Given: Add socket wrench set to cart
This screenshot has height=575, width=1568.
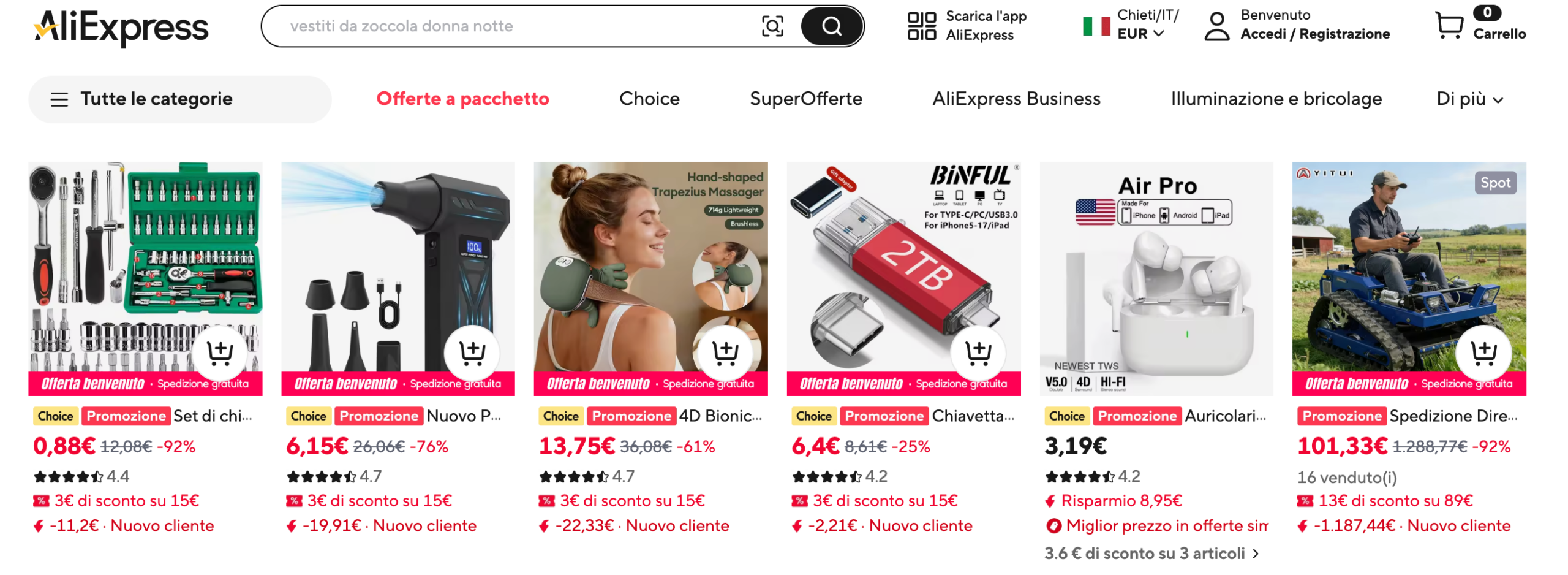Looking at the screenshot, I should click(x=219, y=352).
